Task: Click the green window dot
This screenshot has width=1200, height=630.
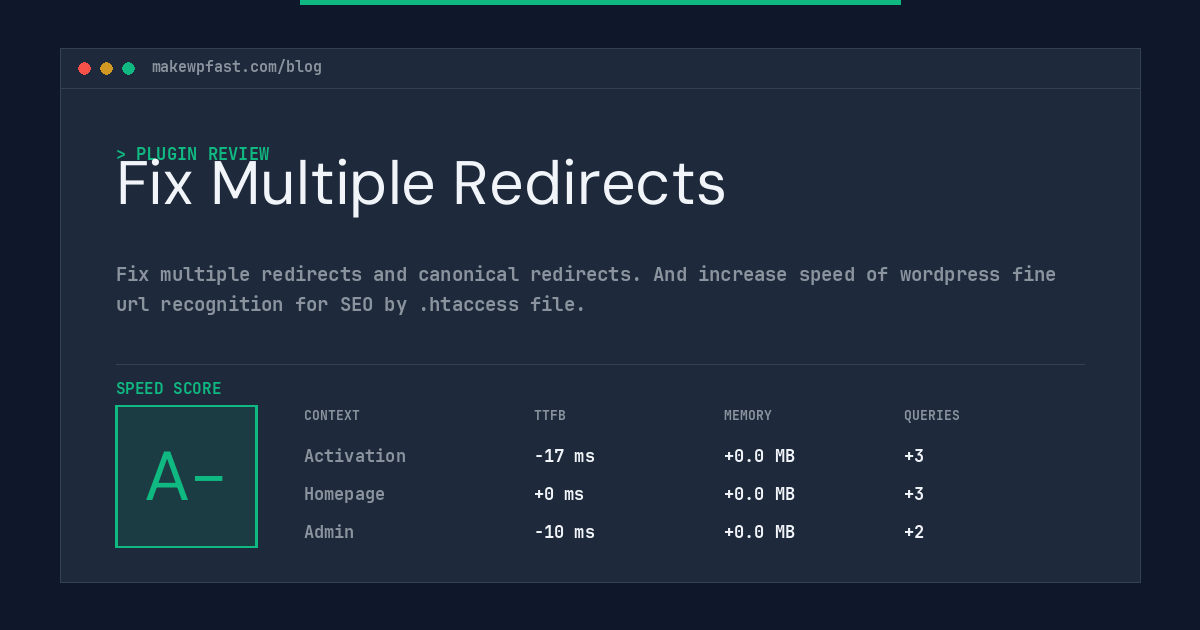Action: click(x=128, y=68)
